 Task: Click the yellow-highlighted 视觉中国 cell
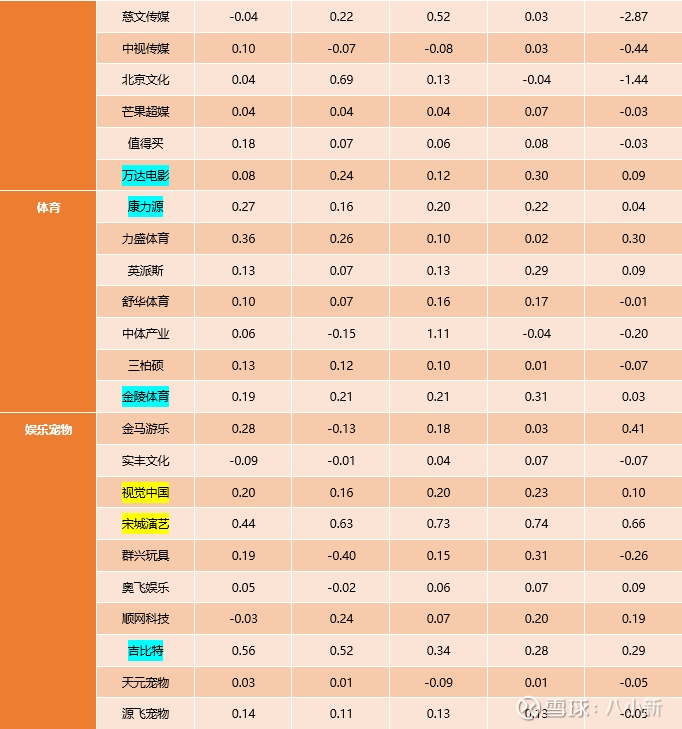pos(146,492)
